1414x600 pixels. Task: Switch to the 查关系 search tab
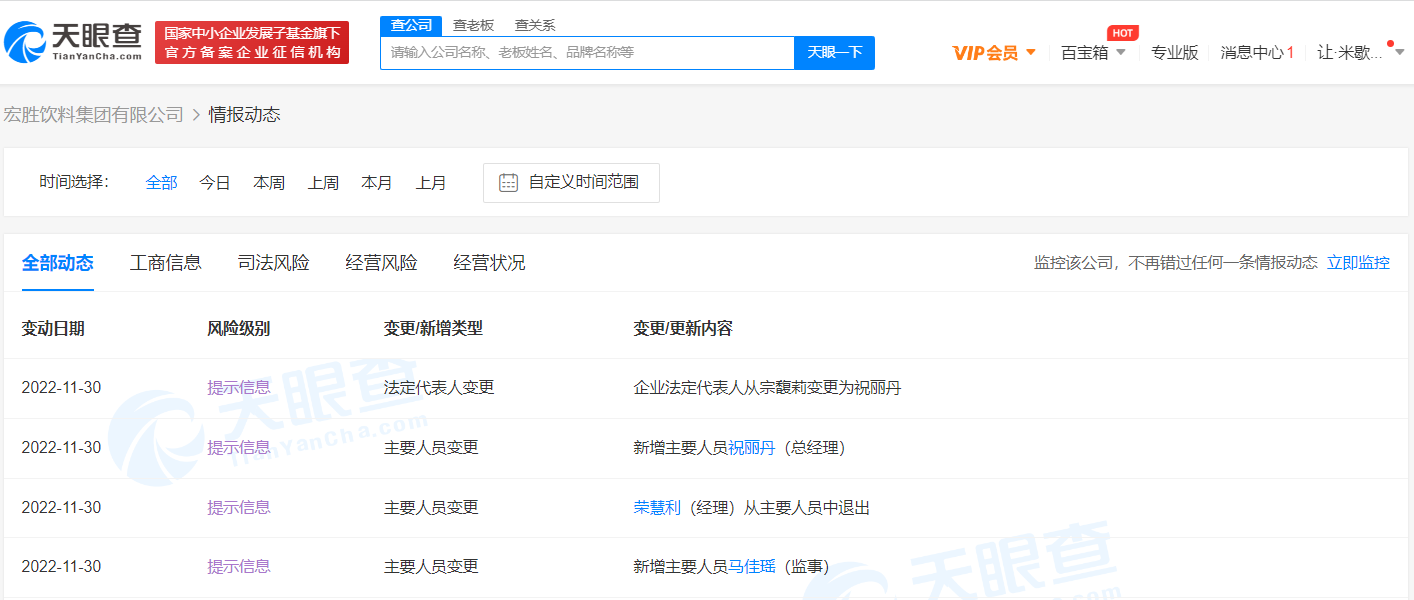tap(535, 25)
